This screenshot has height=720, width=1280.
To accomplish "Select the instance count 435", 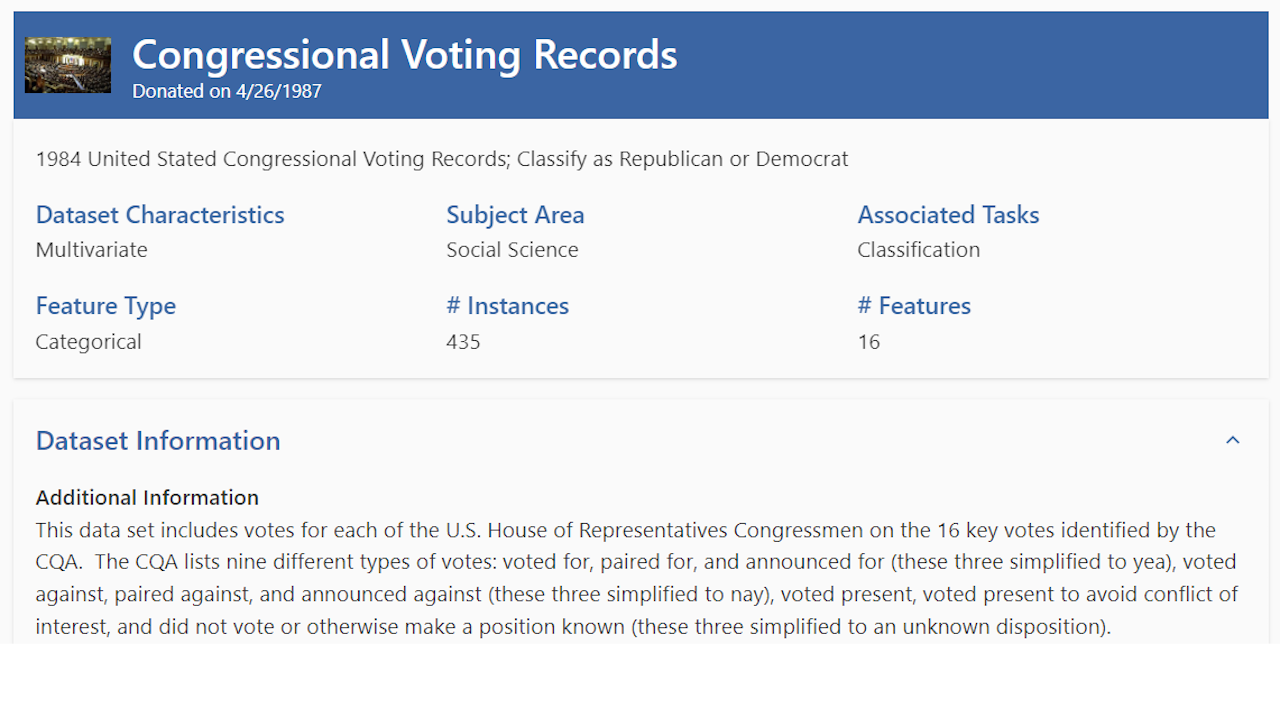I will click(463, 341).
